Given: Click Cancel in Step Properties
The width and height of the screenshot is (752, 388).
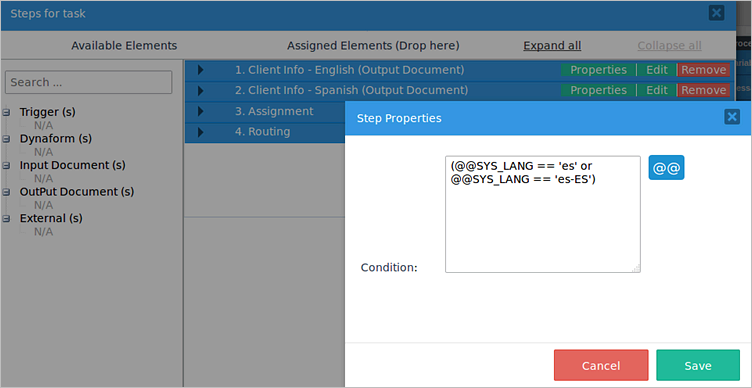Looking at the screenshot, I should coord(601,365).
